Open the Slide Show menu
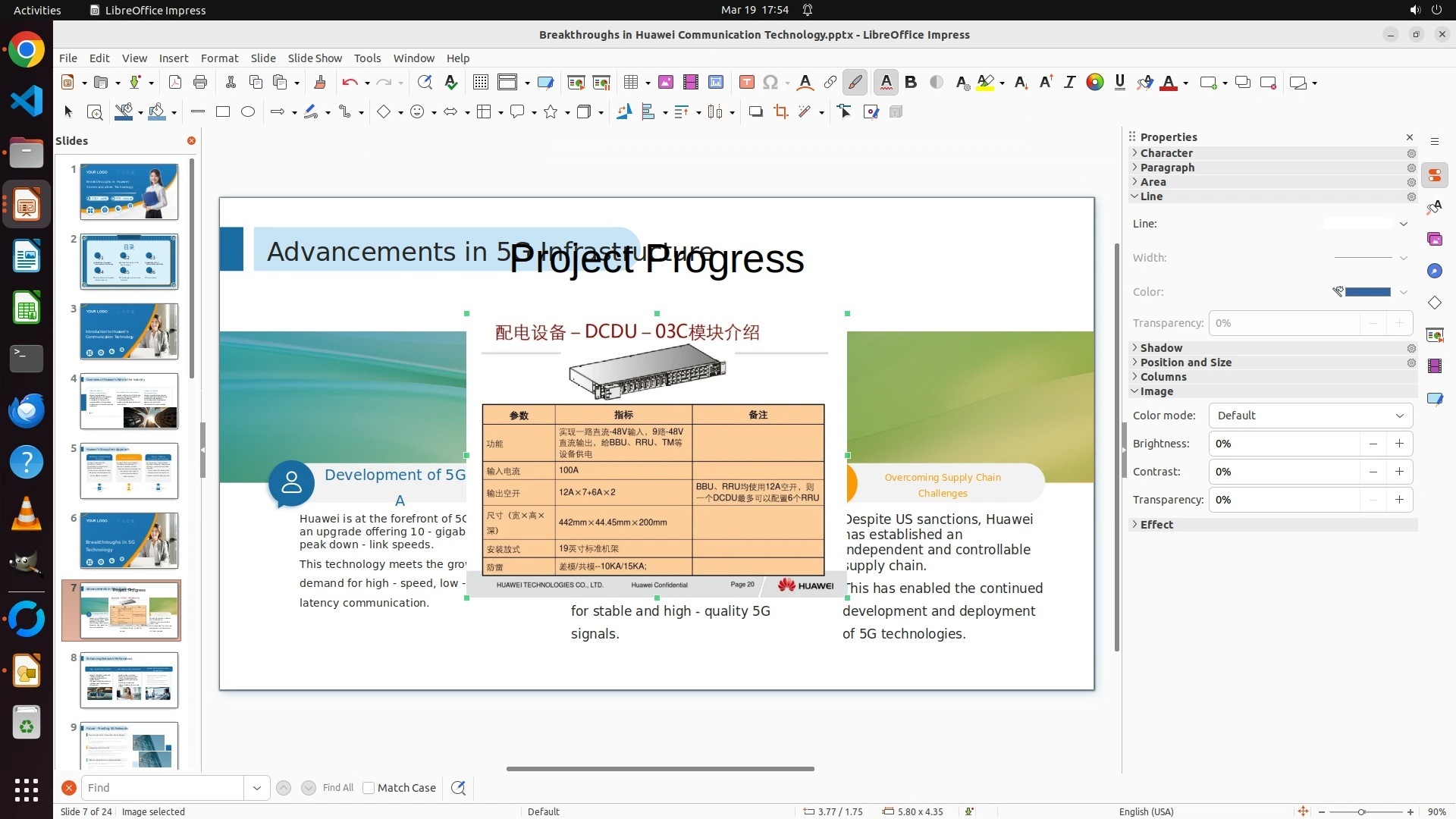 click(315, 58)
